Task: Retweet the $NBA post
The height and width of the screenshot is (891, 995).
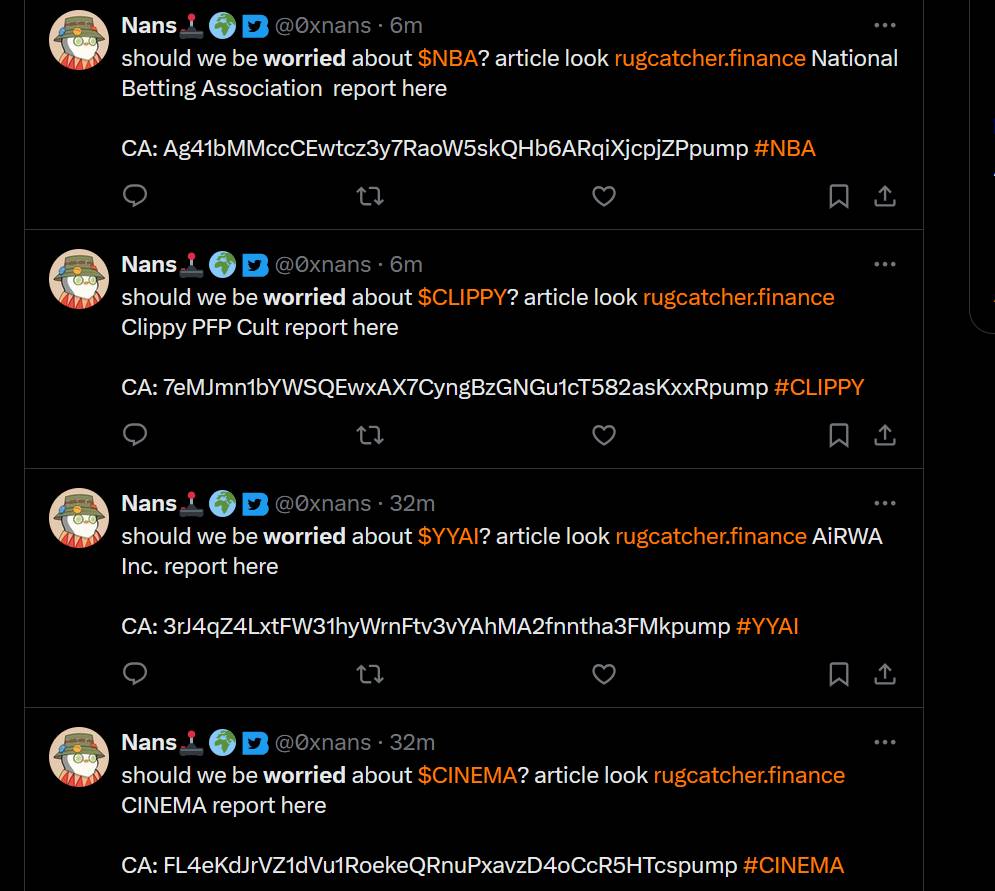Action: click(x=370, y=196)
